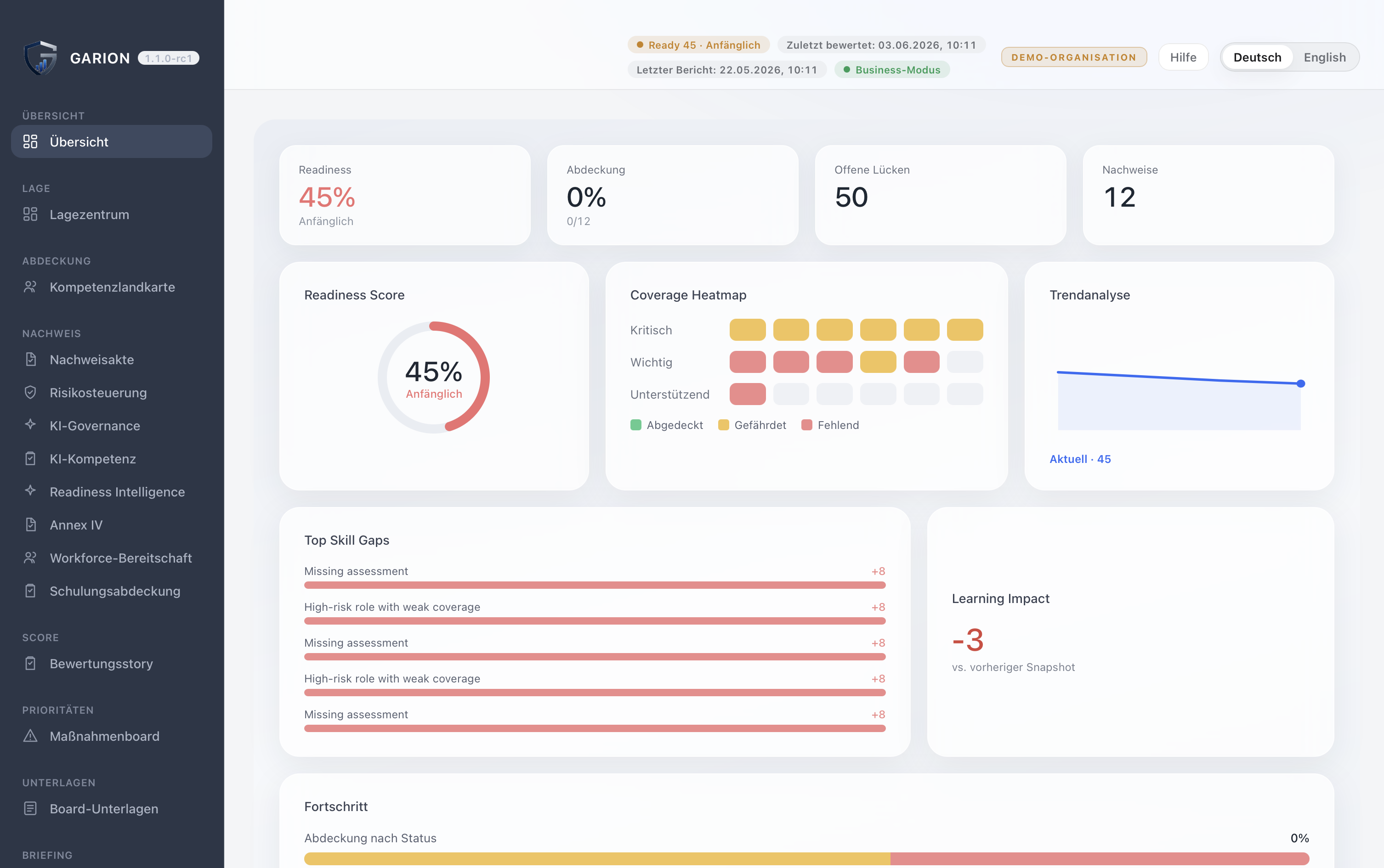1384x868 pixels.
Task: Open the Hilfe button
Action: 1183,57
